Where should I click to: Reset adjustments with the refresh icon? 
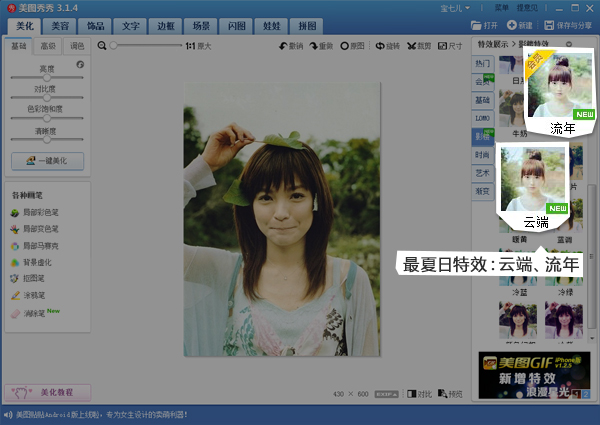click(x=80, y=64)
